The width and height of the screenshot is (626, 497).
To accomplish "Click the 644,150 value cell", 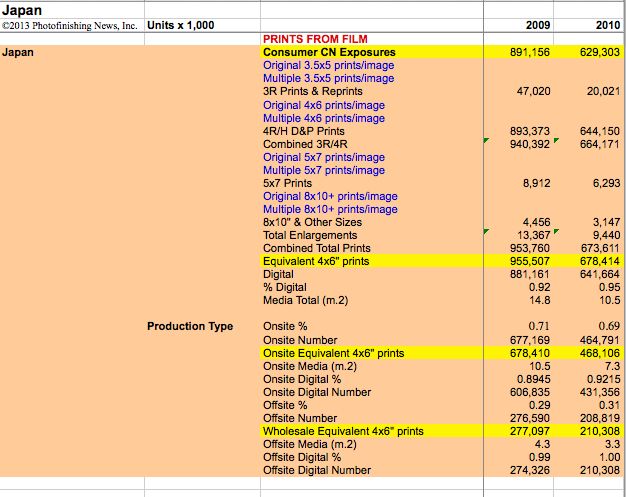I will (x=600, y=131).
